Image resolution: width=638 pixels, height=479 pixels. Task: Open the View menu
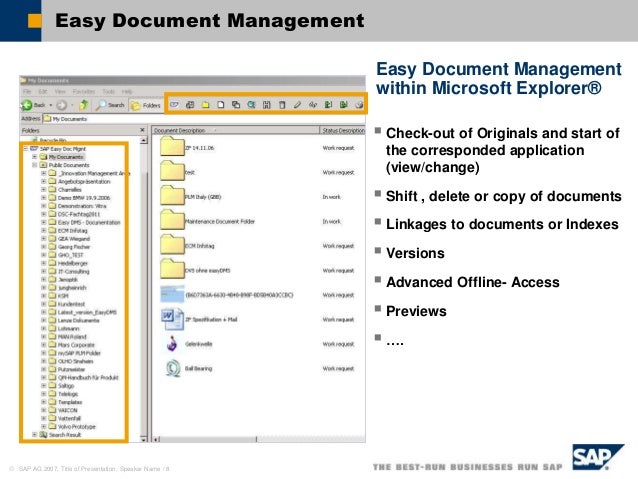coord(60,92)
